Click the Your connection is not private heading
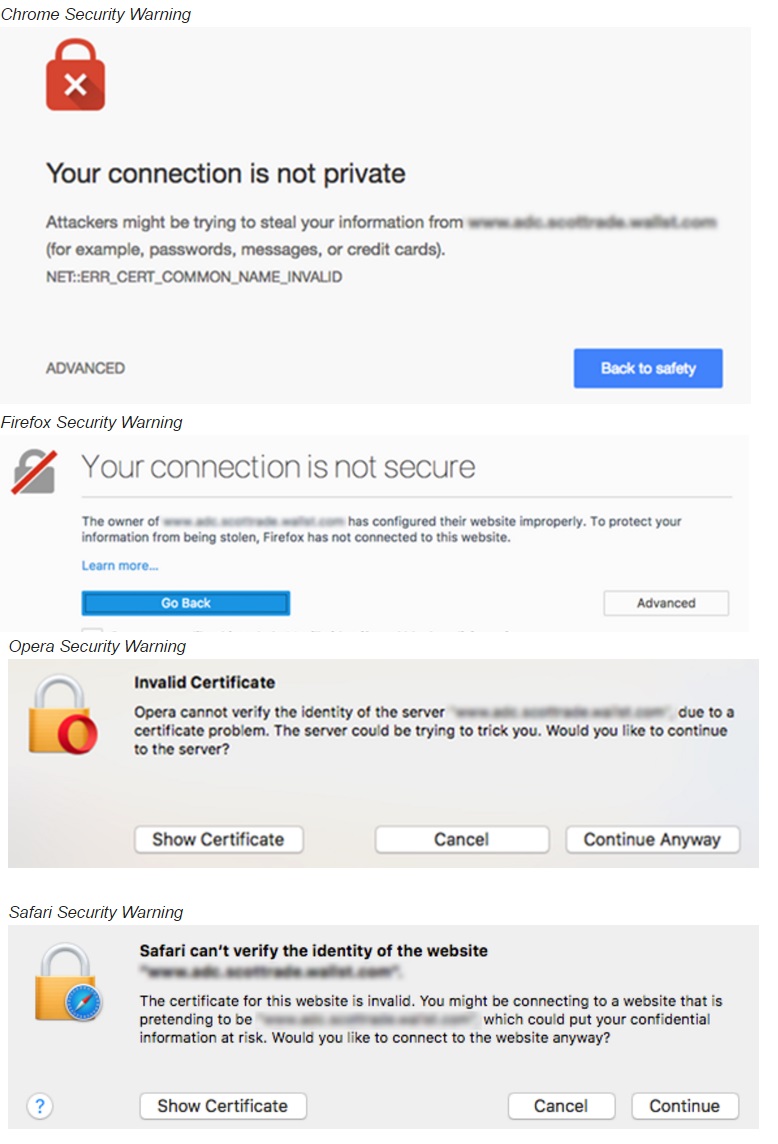 point(226,174)
